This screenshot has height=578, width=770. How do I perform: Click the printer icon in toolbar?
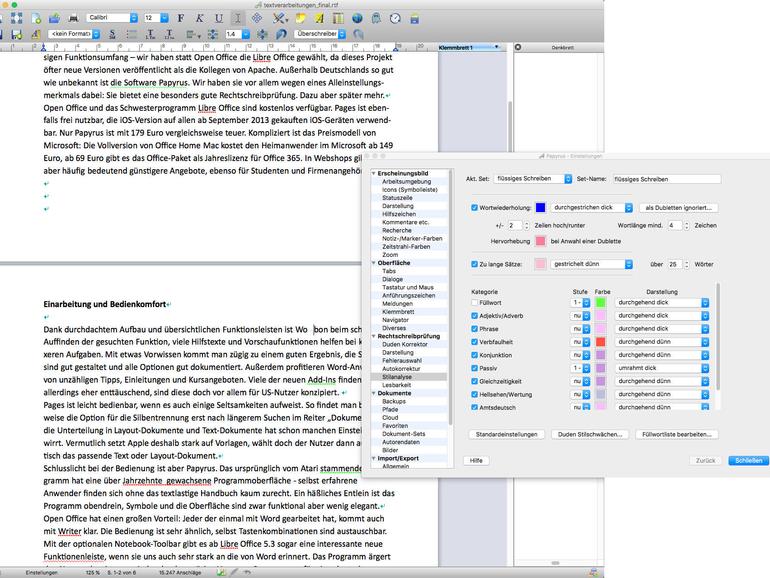coord(73,18)
